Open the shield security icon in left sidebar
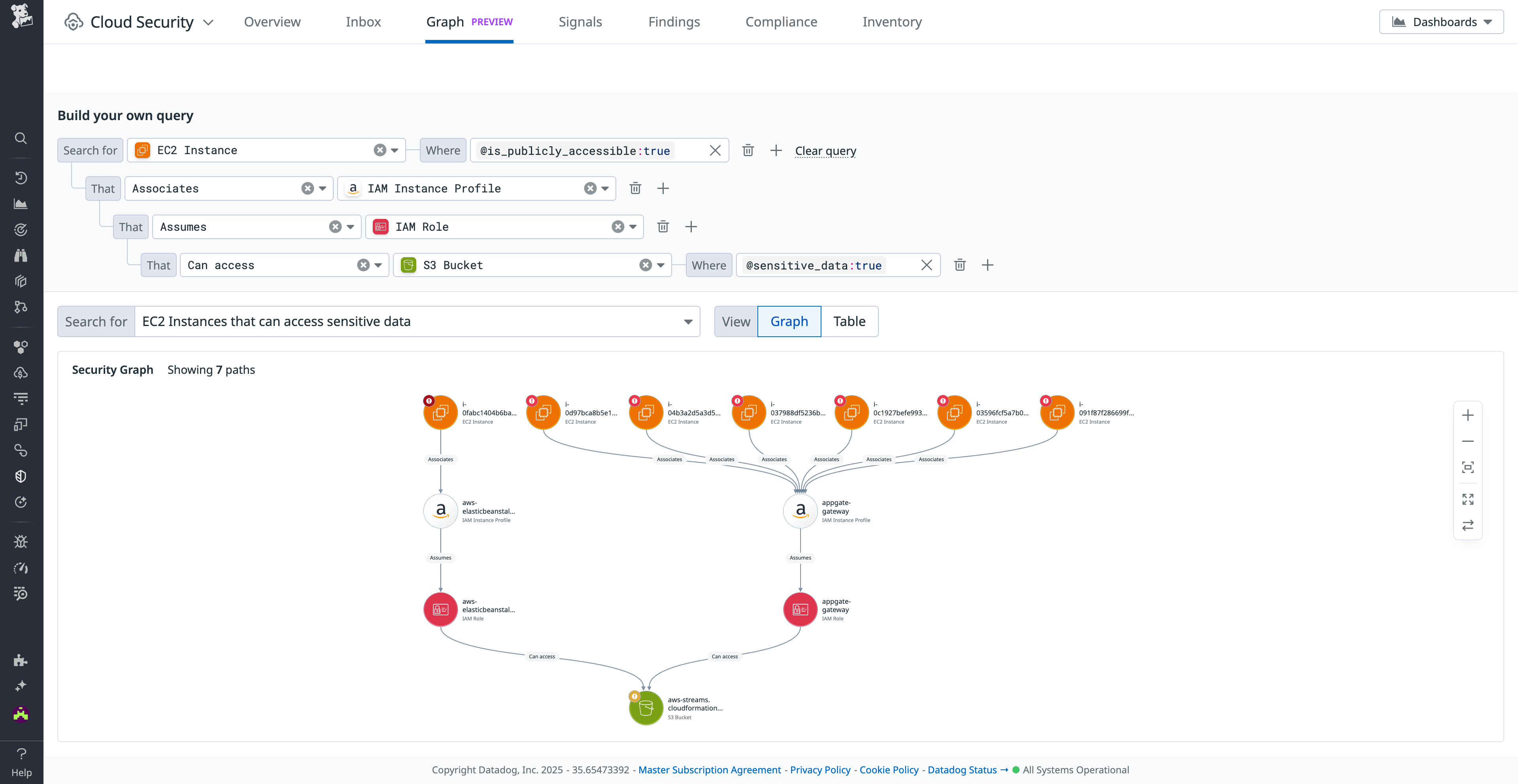The image size is (1518, 784). tap(21, 476)
